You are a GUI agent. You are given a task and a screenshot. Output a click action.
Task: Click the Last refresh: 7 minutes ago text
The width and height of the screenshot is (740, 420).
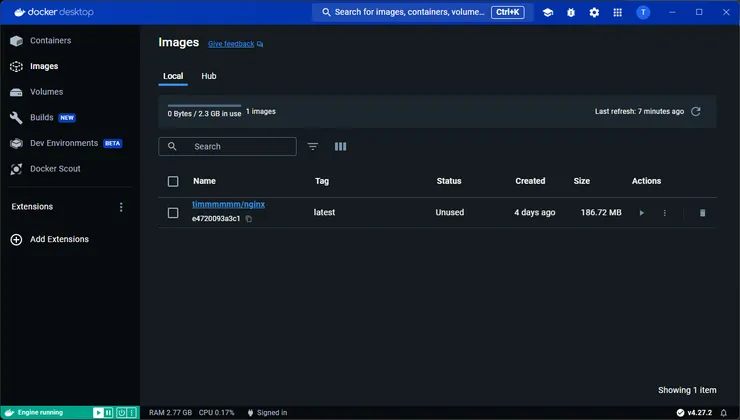(x=639, y=111)
